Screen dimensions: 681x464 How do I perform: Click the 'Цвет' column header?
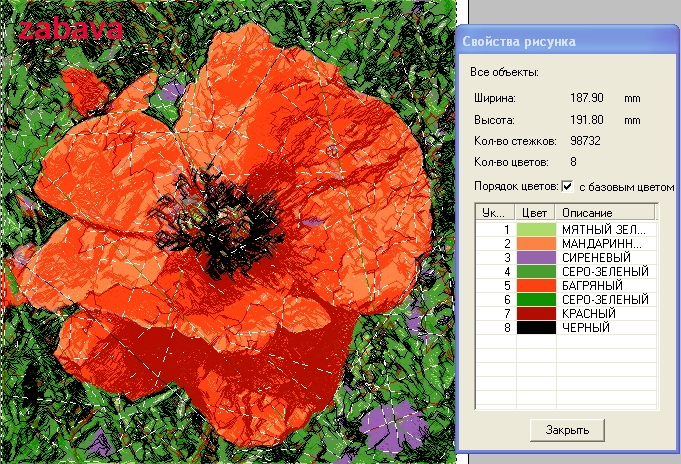pyautogui.click(x=535, y=212)
